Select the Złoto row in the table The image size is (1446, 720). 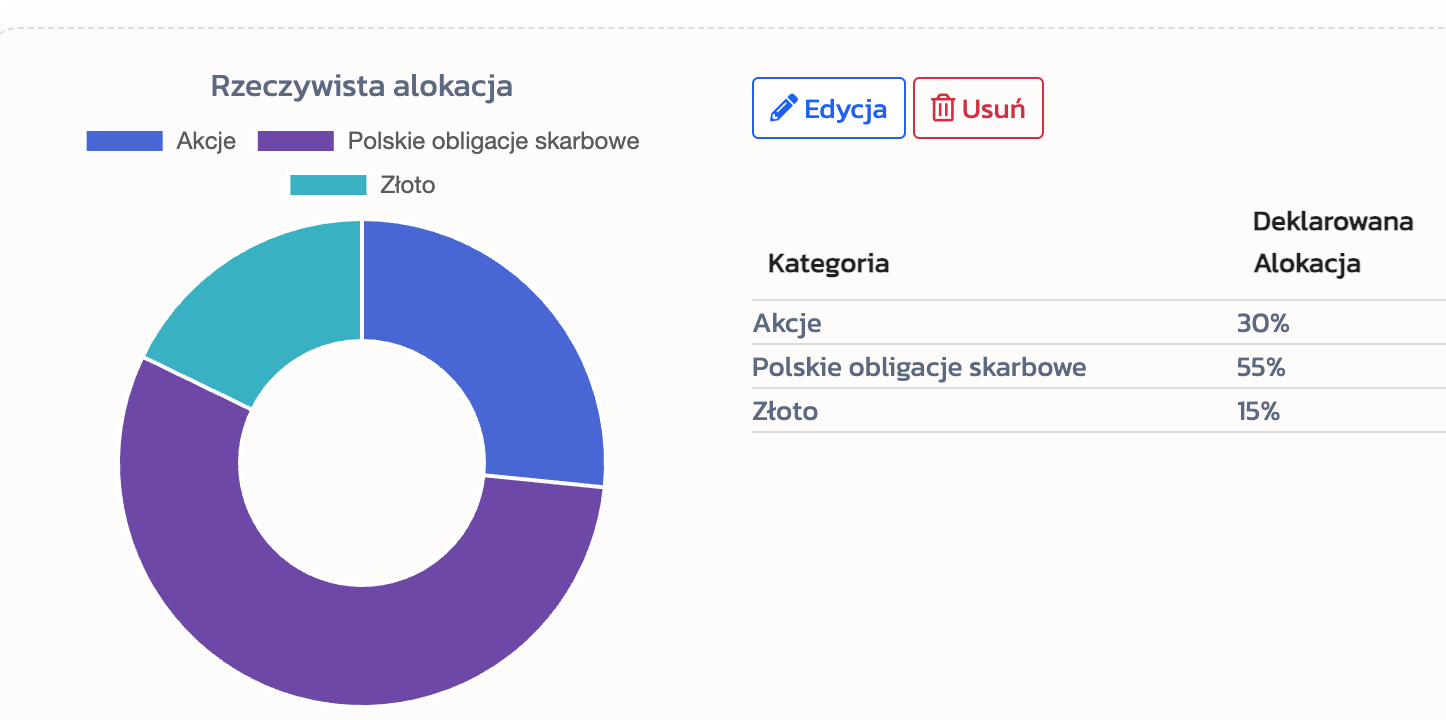pos(785,410)
